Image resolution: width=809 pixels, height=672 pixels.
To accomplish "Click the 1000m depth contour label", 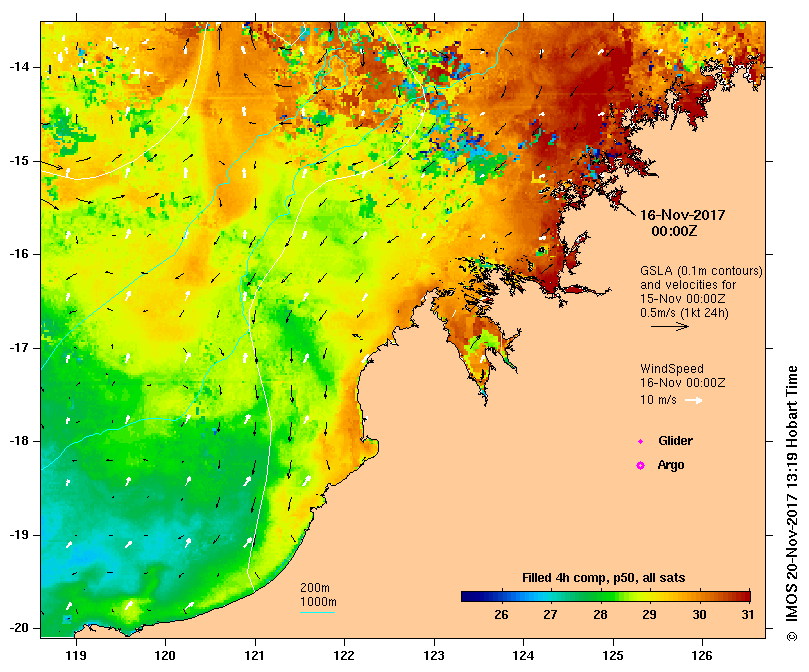I will click(318, 602).
